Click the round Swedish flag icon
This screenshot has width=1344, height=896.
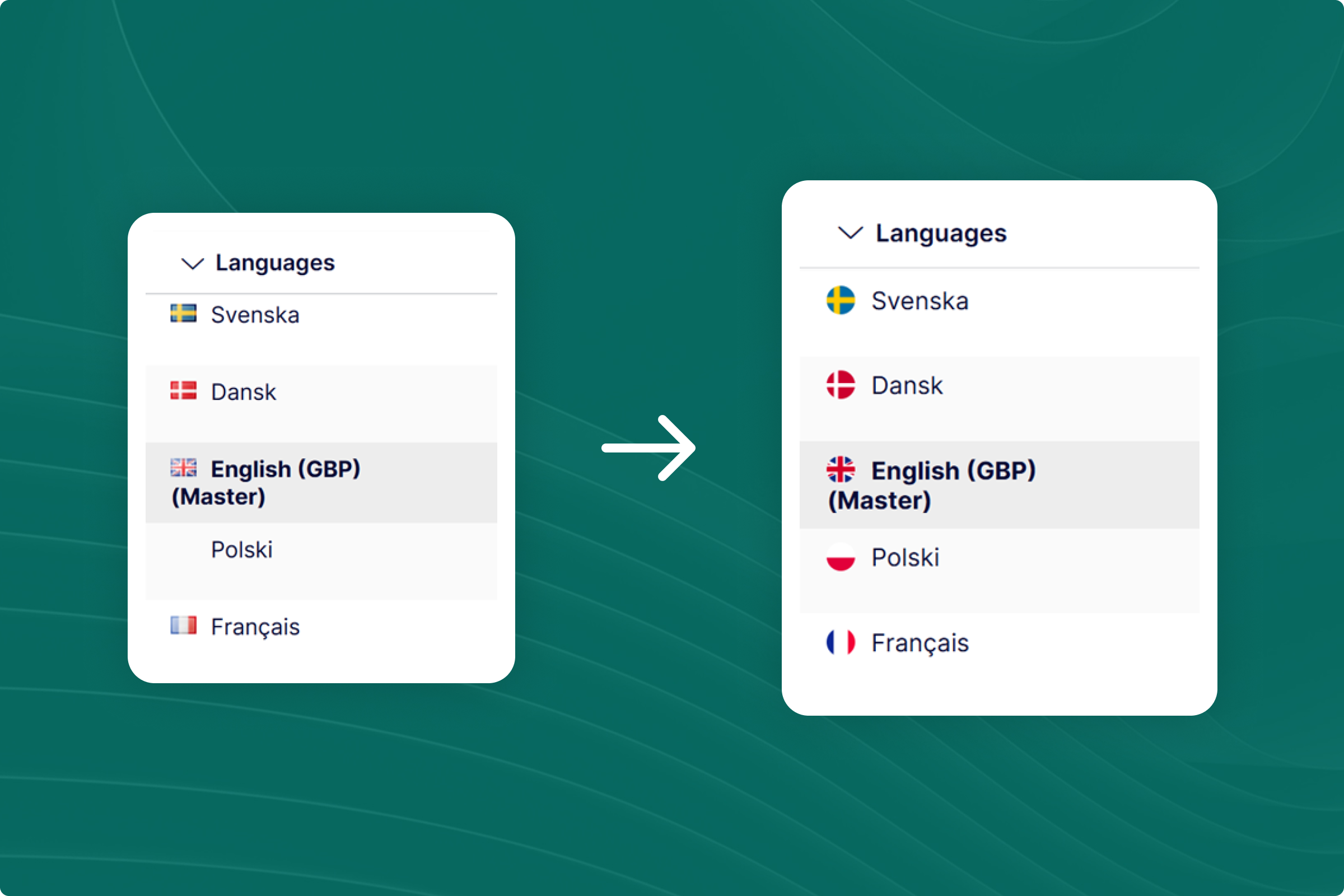coord(841,300)
